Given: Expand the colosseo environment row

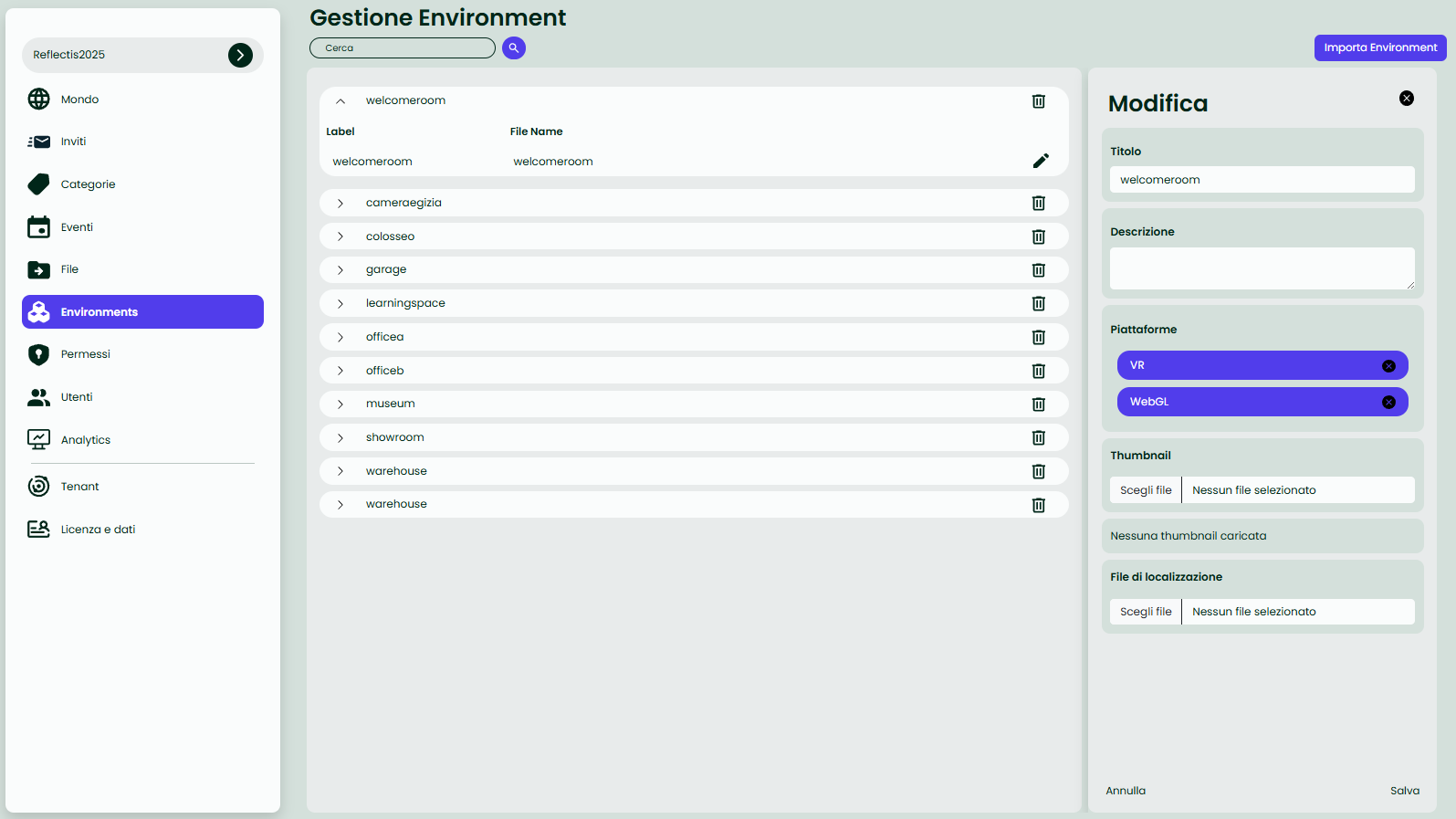Looking at the screenshot, I should (x=340, y=236).
